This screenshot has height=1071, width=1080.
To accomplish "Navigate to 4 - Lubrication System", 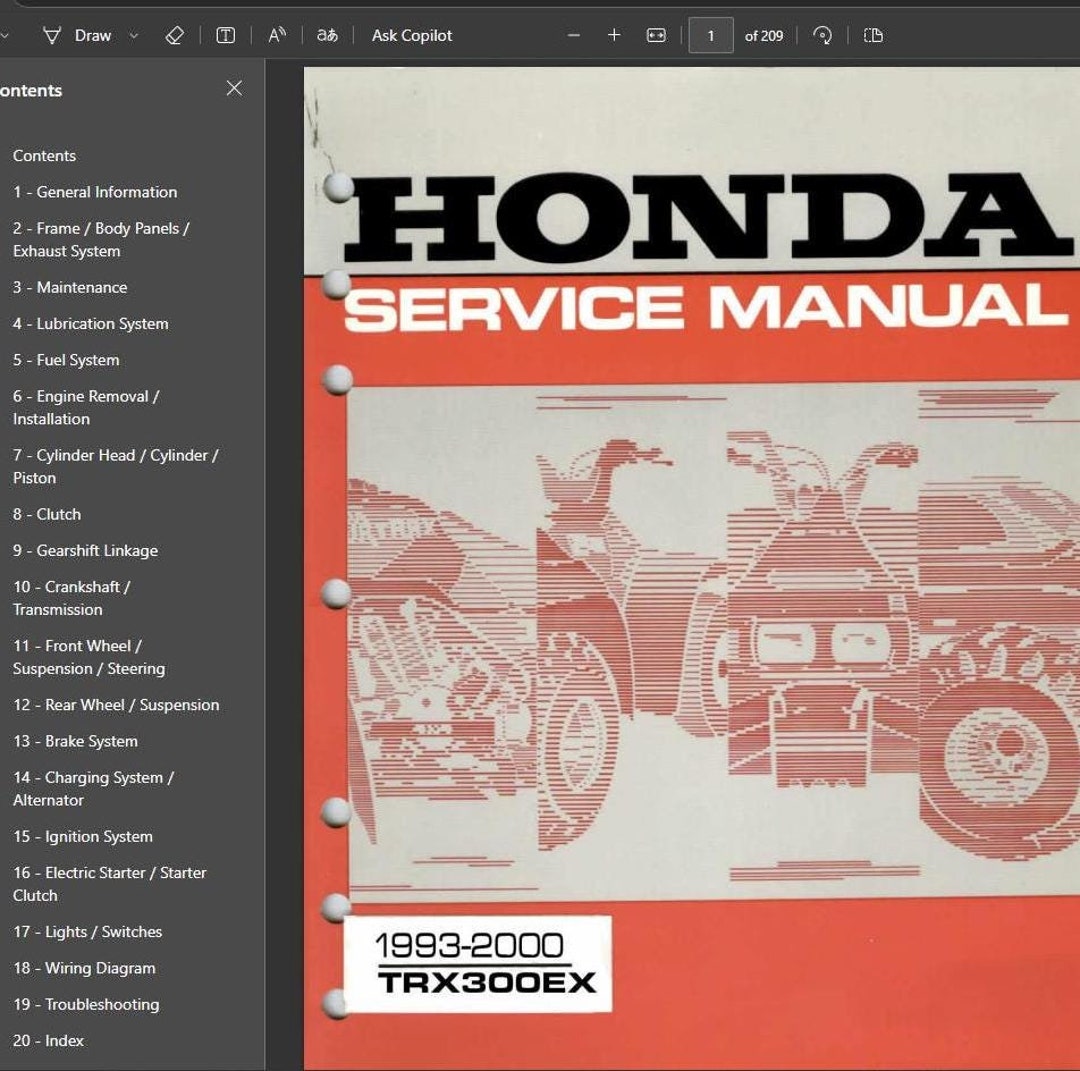I will point(91,324).
